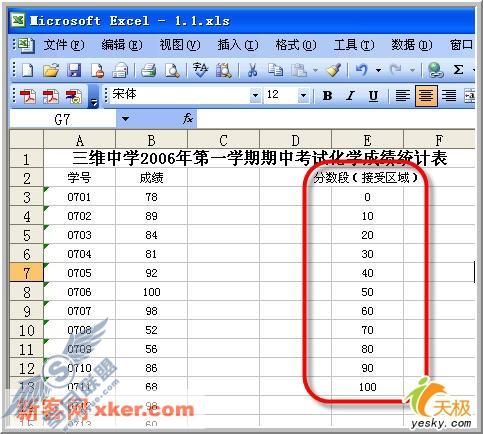Expand the font size dropdown showing 12
Screen dimensions: 483x434
click(303, 96)
